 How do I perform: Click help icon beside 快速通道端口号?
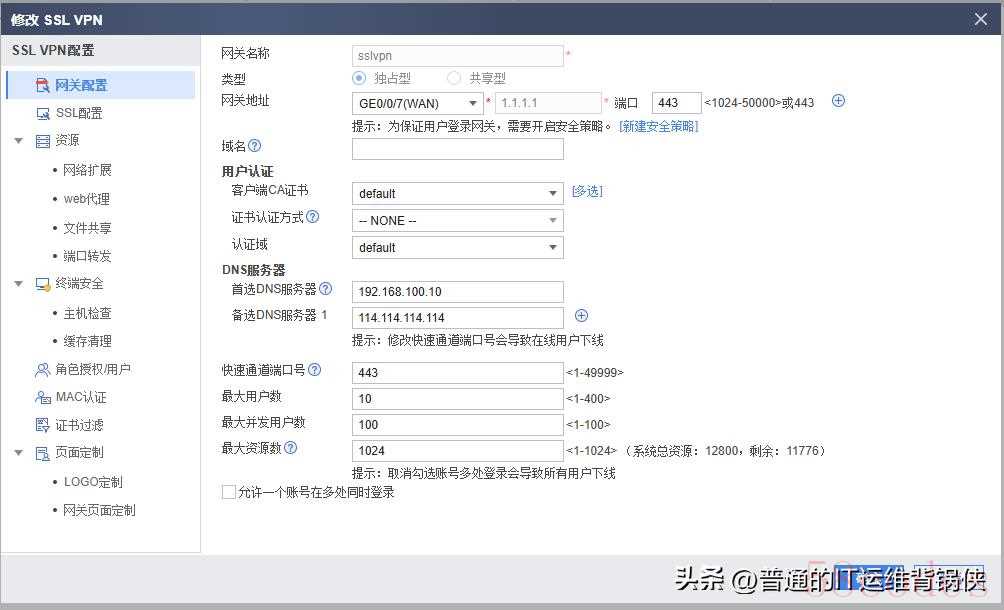point(314,370)
